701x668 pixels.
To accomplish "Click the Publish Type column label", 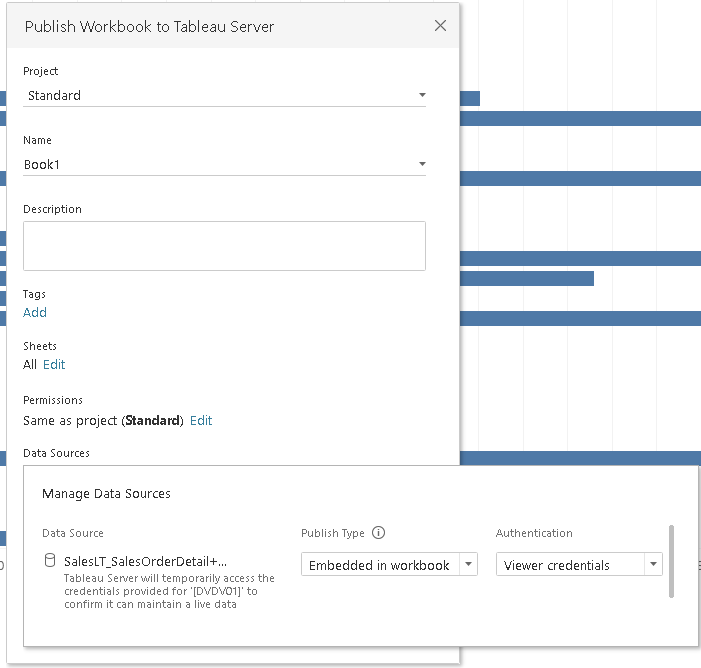I will [x=333, y=533].
